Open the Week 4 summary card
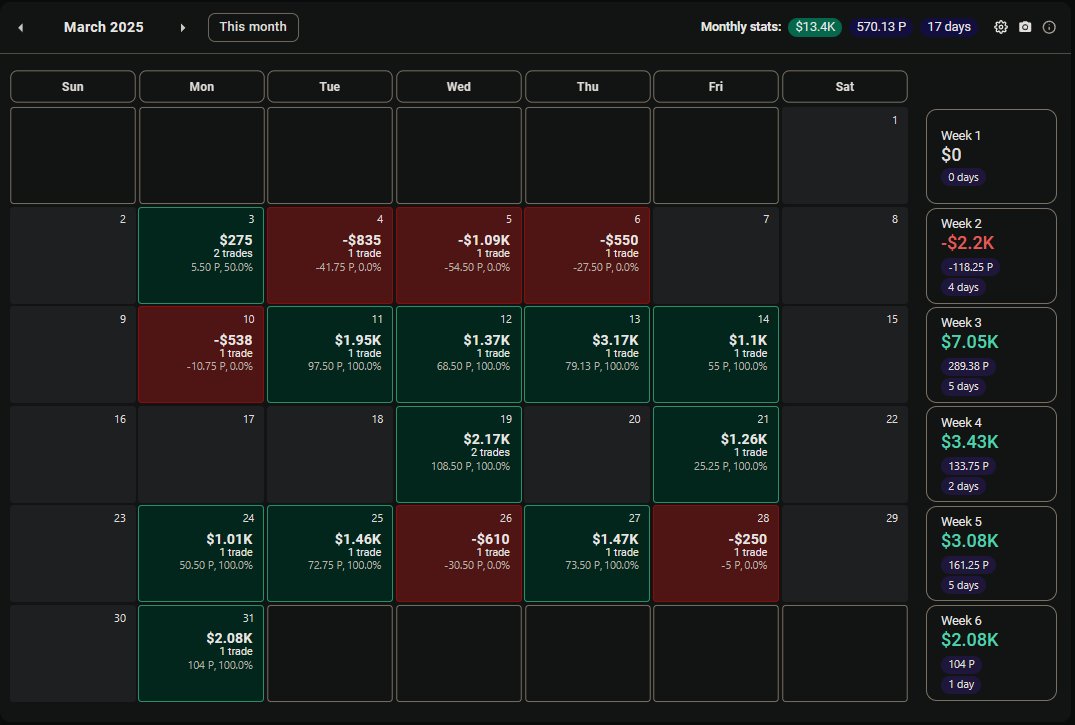The height and width of the screenshot is (725, 1075). [x=991, y=454]
